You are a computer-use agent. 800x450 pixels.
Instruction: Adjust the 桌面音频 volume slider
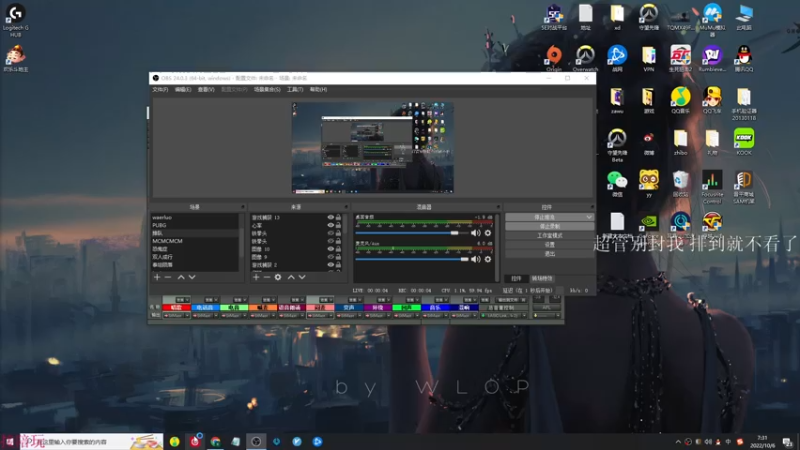point(412,233)
